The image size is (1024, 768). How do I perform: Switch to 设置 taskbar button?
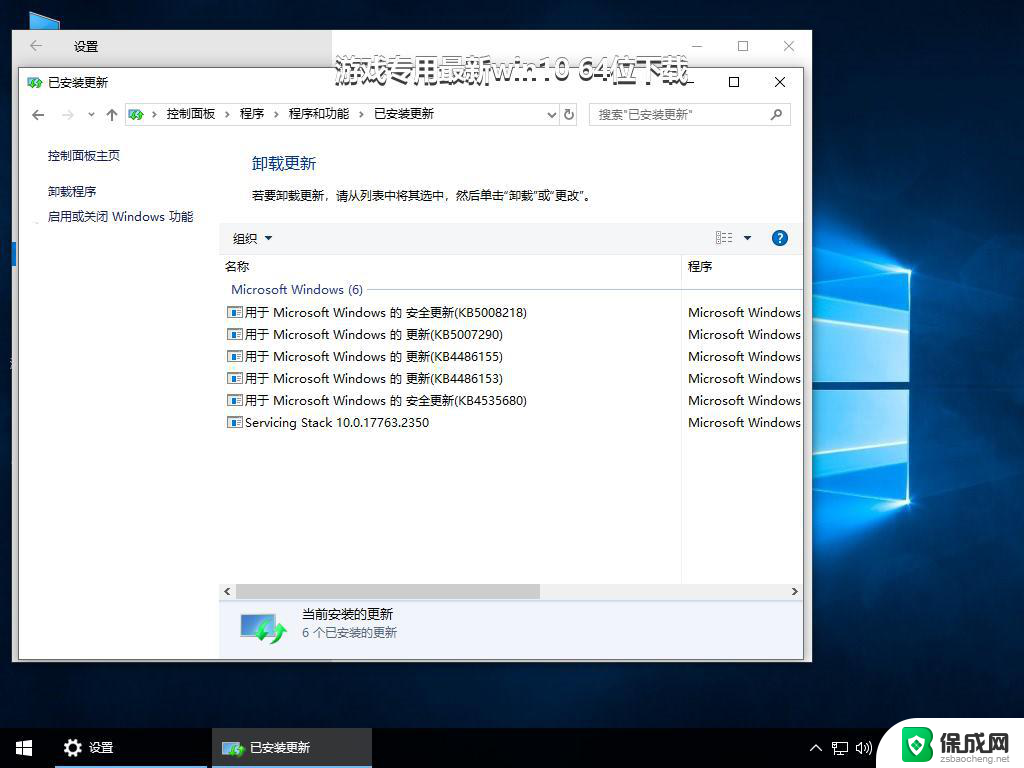(x=131, y=748)
